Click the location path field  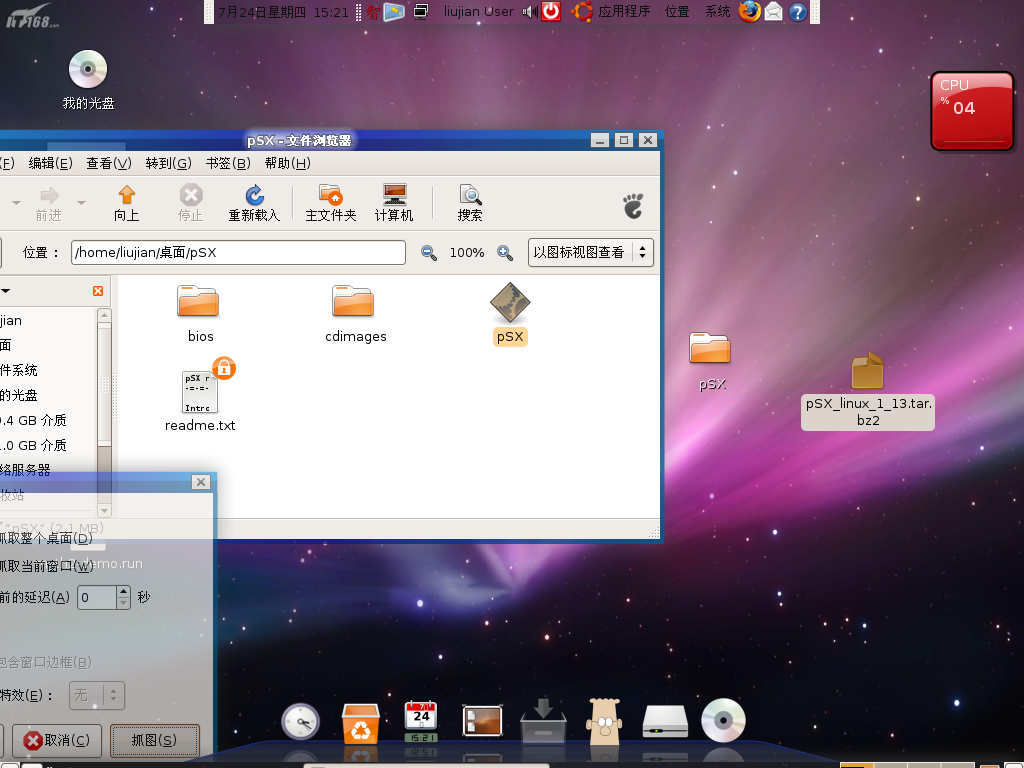pos(238,253)
